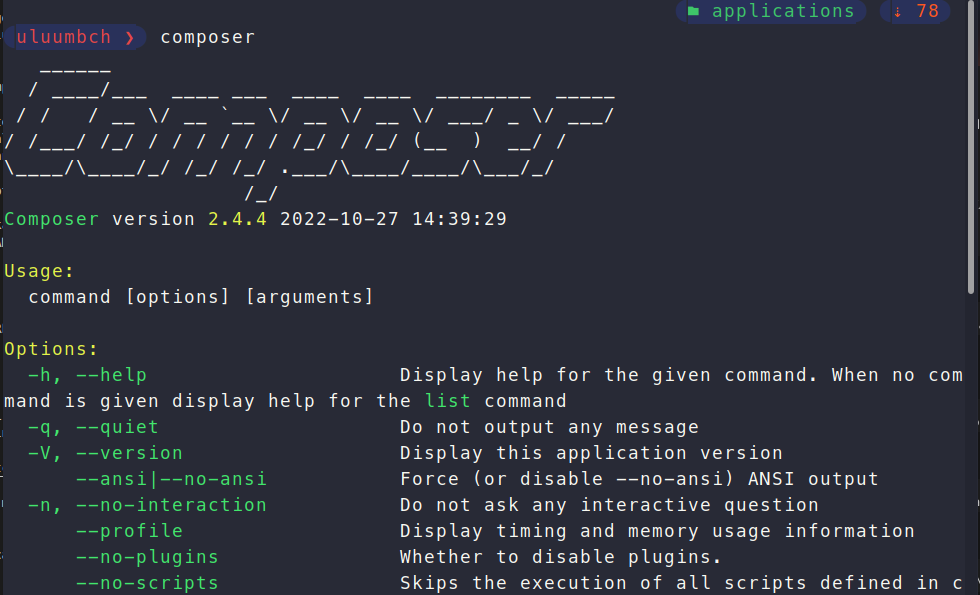Click the Usage: heading
This screenshot has width=980, height=595.
pyautogui.click(x=39, y=271)
